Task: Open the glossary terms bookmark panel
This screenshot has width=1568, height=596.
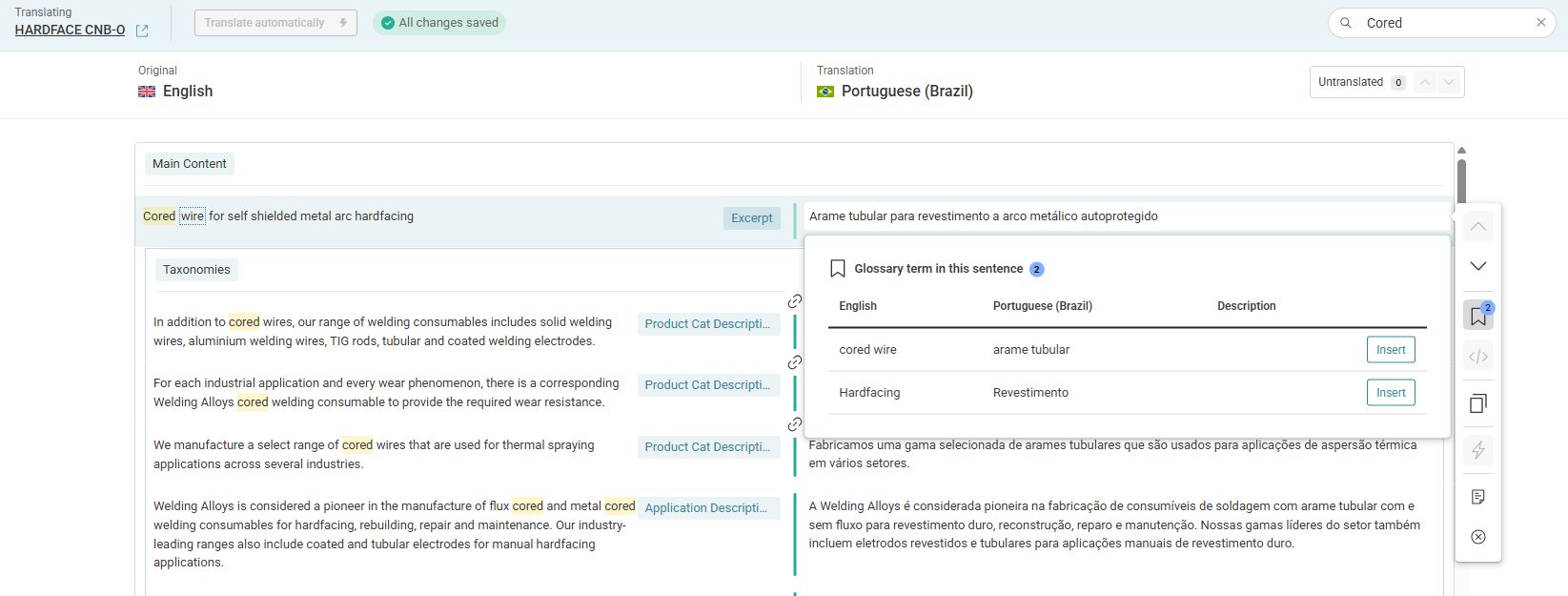Action: (1477, 316)
